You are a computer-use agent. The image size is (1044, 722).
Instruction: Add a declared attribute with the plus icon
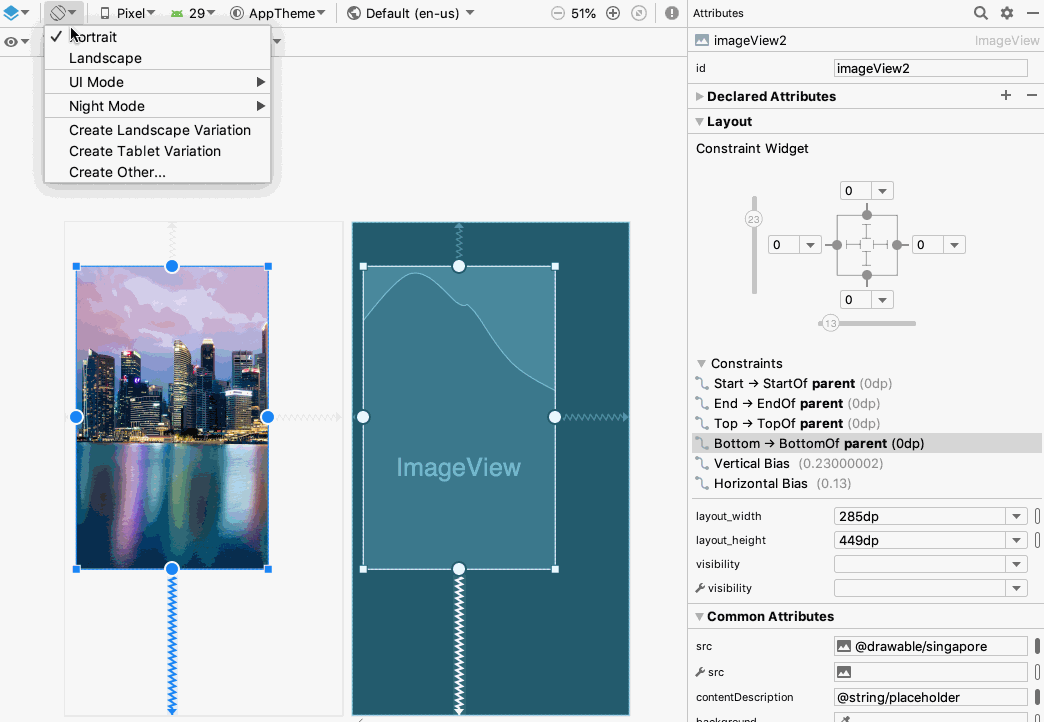(x=1006, y=96)
